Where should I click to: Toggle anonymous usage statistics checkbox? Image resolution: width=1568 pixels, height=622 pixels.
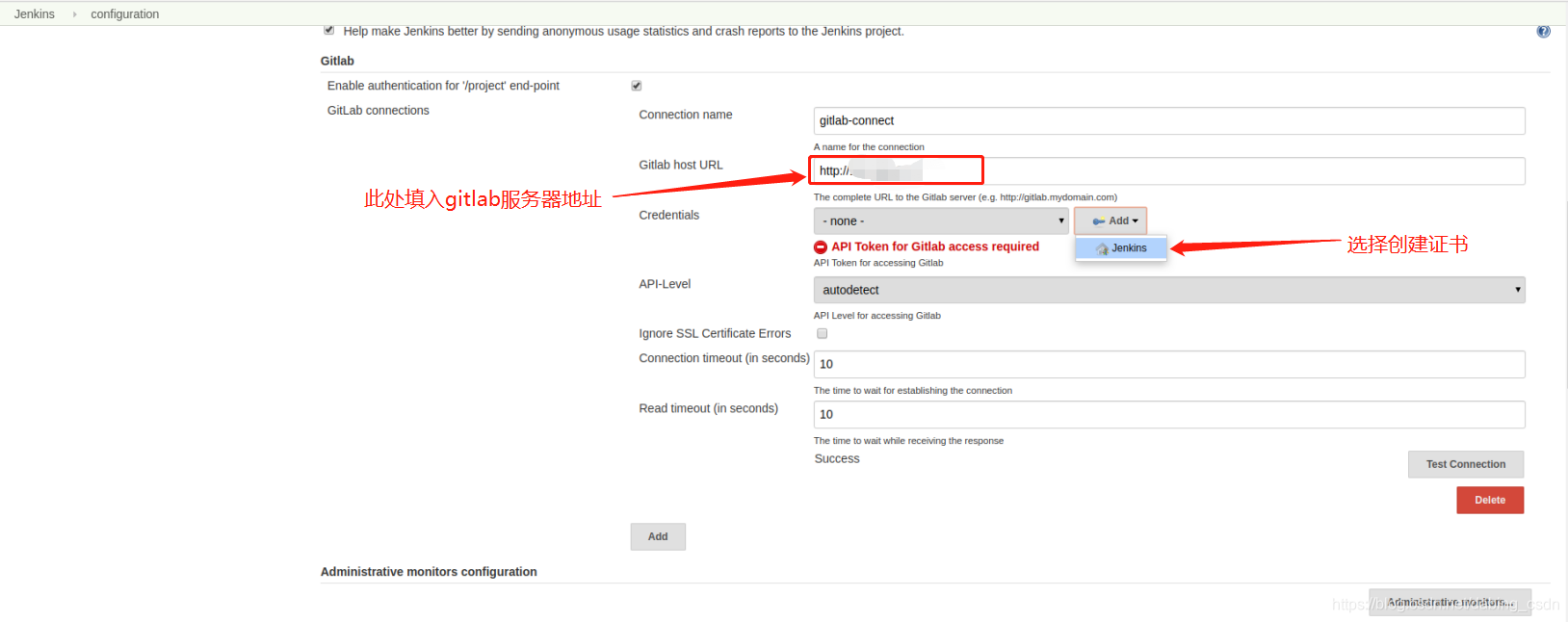pyautogui.click(x=329, y=30)
